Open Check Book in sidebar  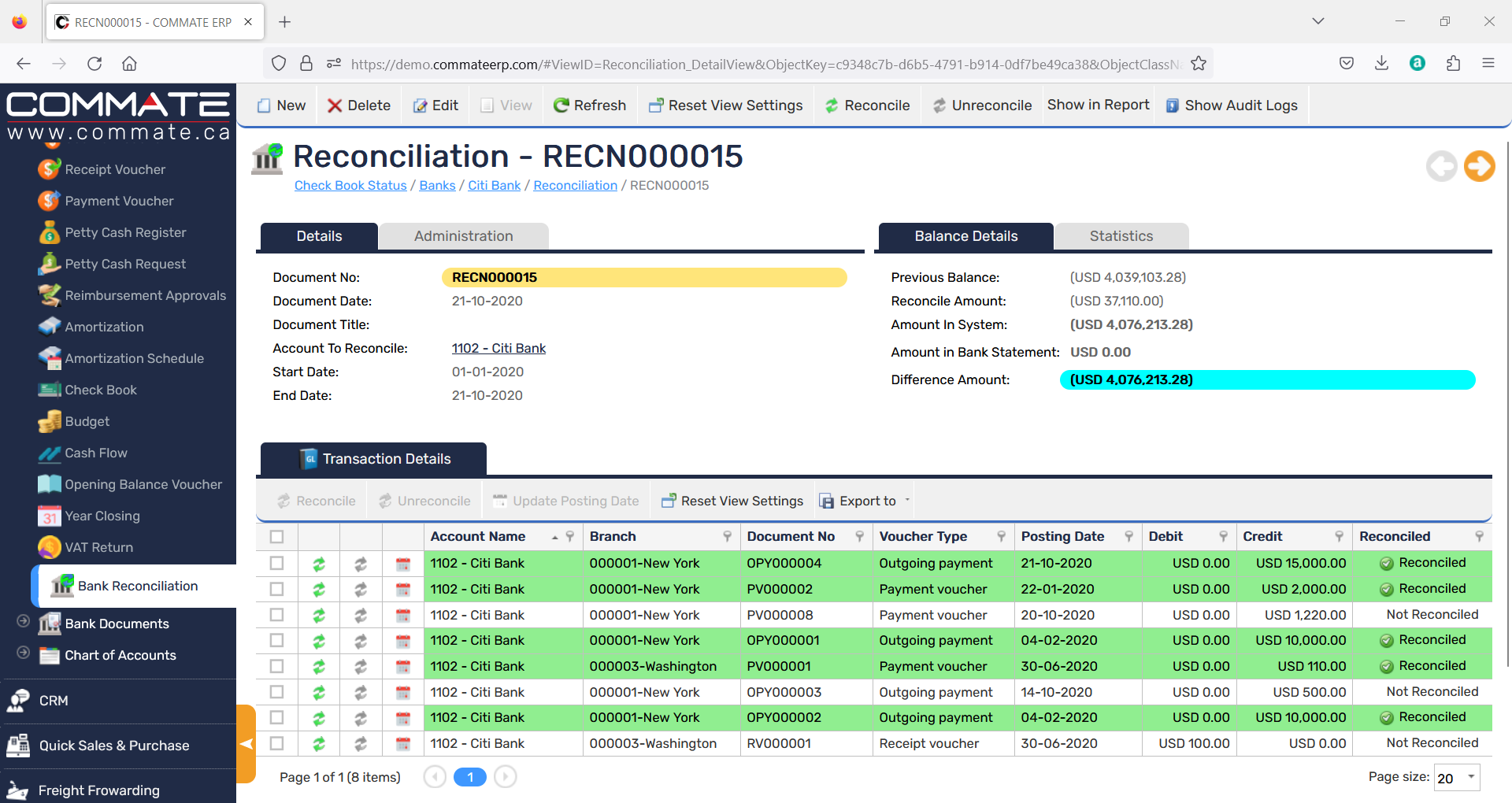(101, 390)
